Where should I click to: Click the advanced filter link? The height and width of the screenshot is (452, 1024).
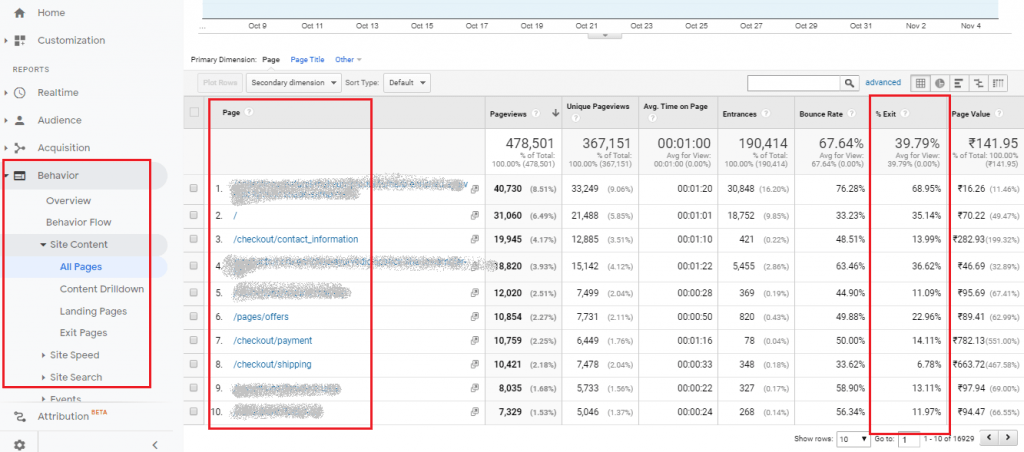[883, 83]
